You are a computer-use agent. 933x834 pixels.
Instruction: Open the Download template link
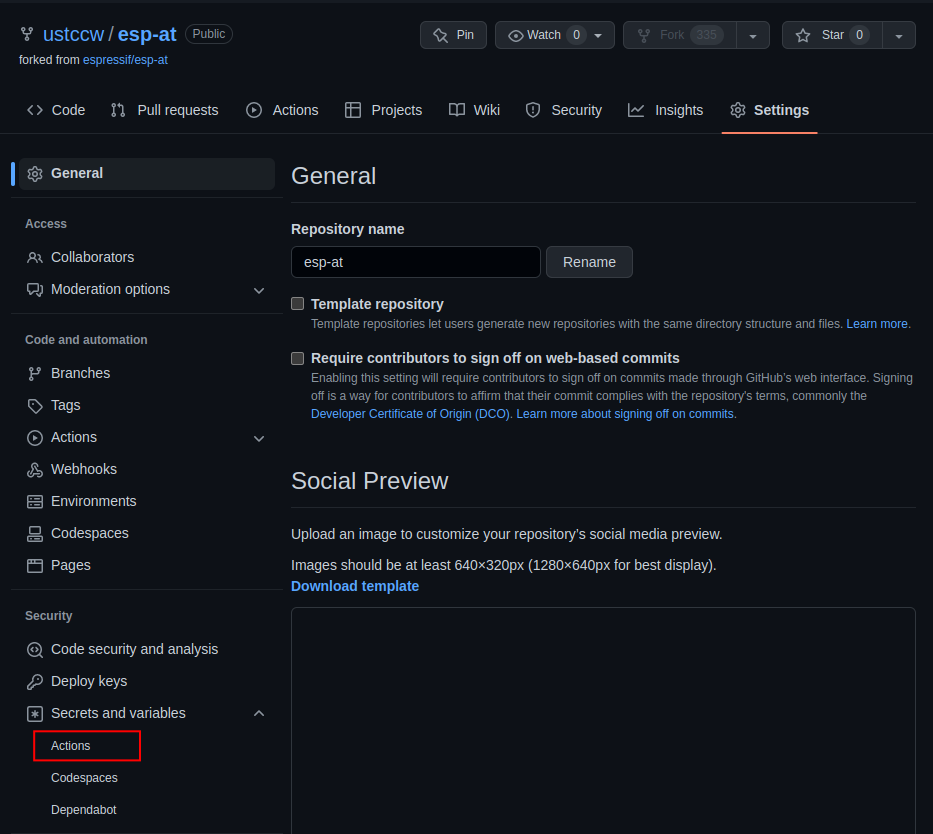[354, 586]
